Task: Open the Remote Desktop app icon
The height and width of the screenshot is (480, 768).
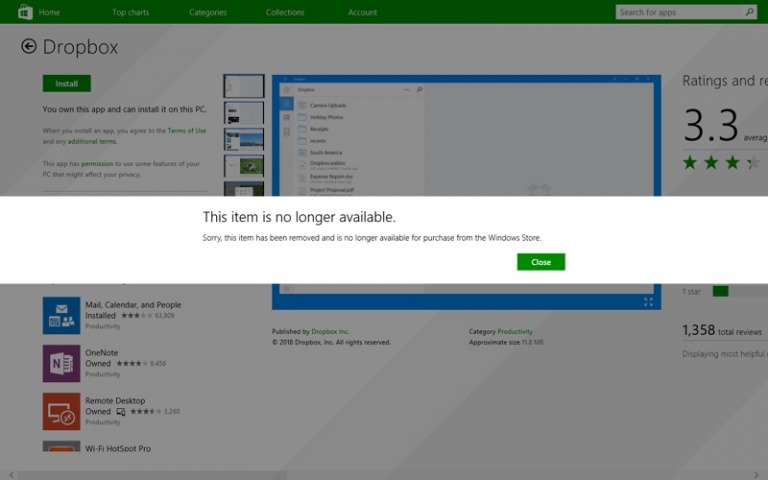Action: (61, 411)
